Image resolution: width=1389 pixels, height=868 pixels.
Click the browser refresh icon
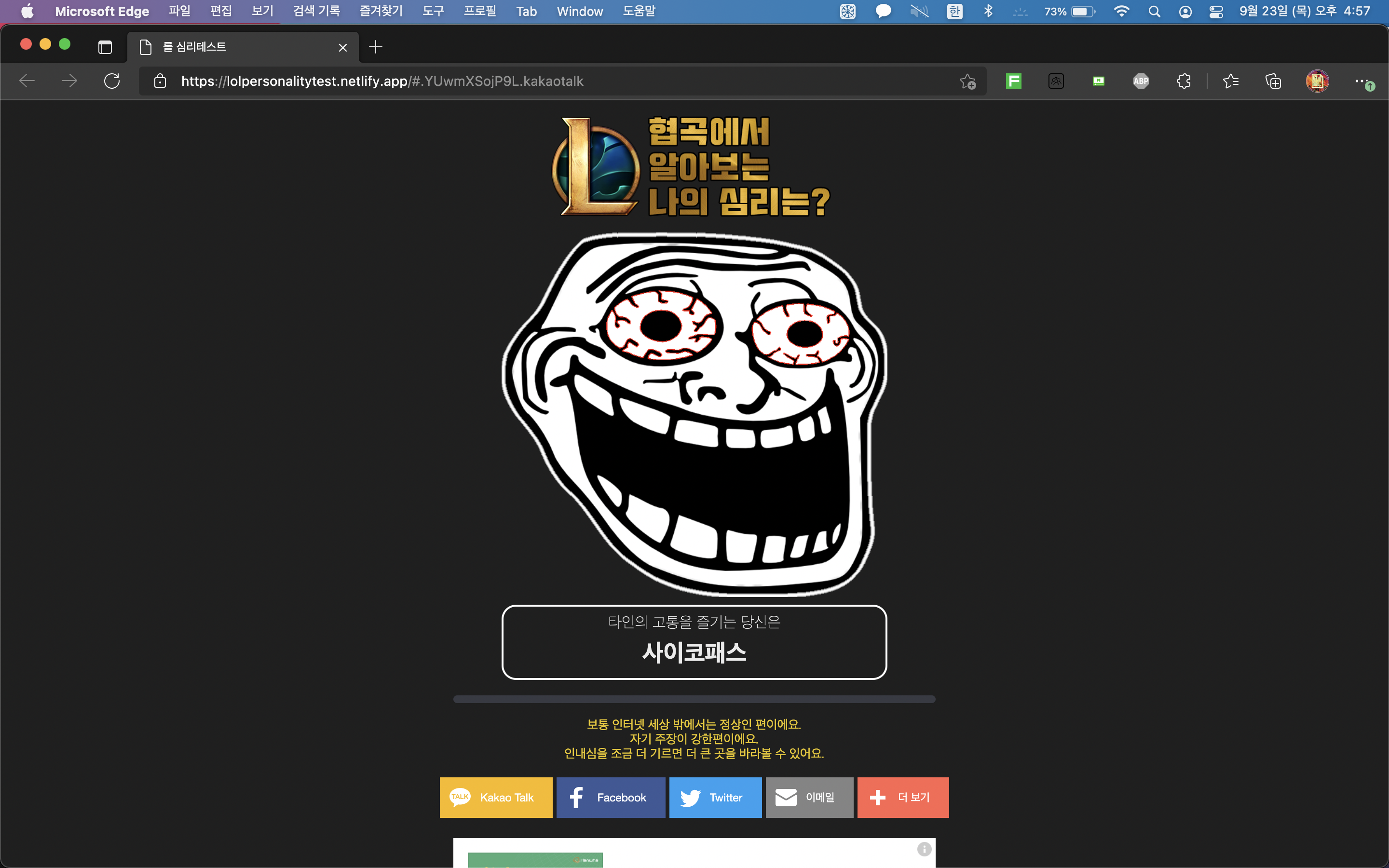[x=112, y=81]
